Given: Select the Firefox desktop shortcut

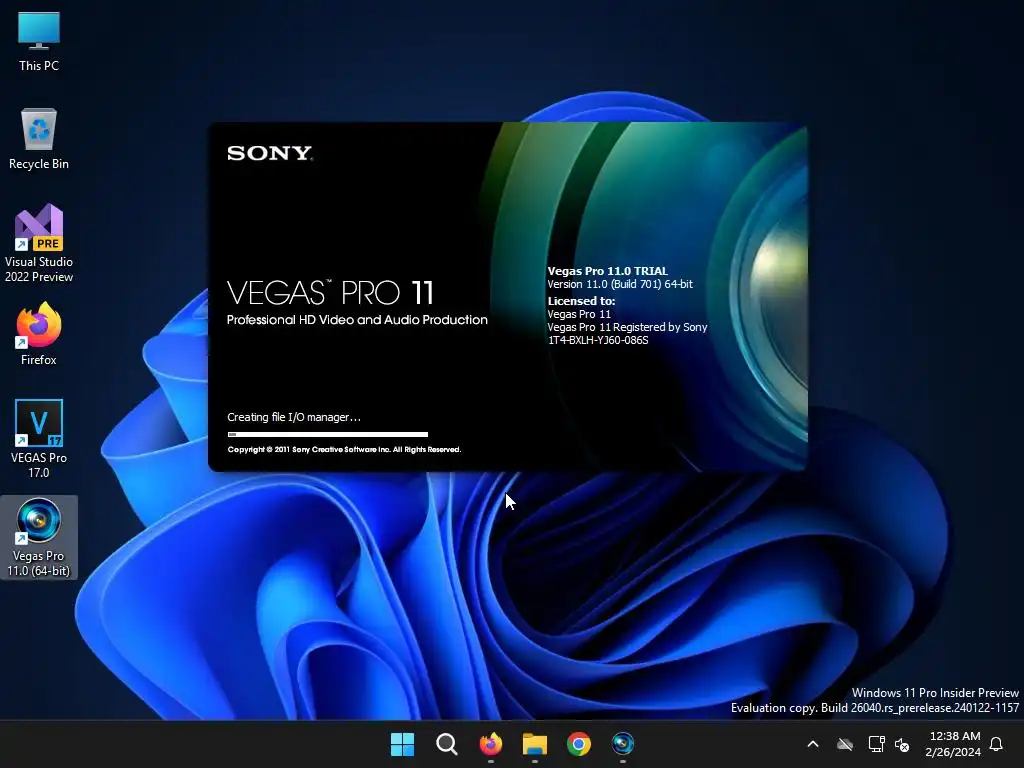Looking at the screenshot, I should (x=39, y=334).
